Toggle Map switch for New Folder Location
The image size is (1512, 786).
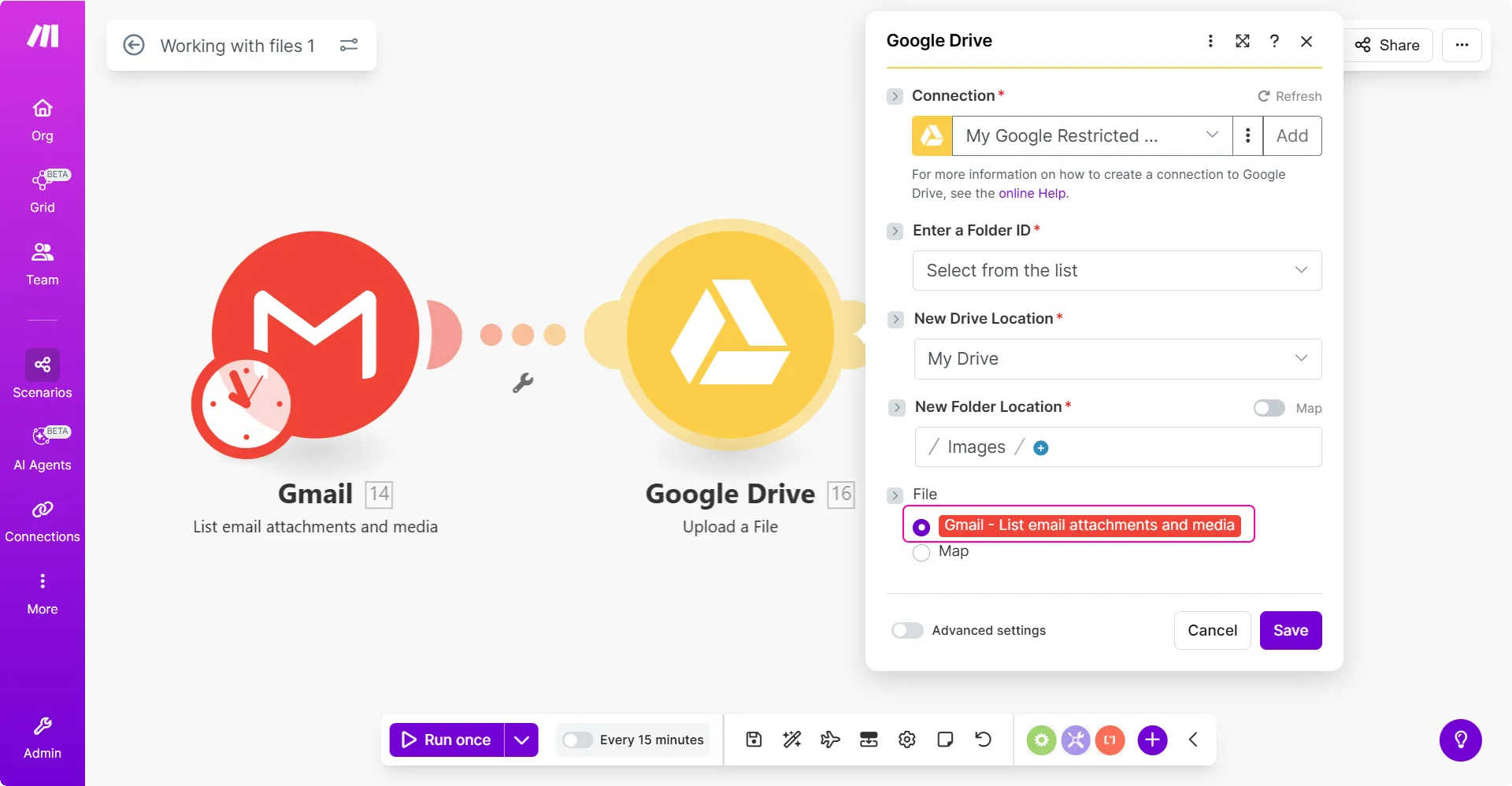(1269, 408)
